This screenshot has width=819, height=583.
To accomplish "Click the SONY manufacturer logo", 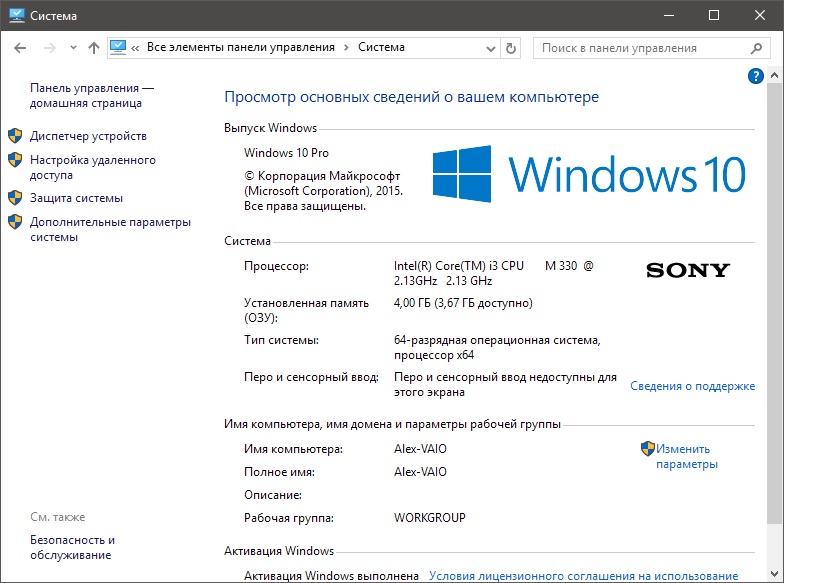I will click(x=688, y=271).
